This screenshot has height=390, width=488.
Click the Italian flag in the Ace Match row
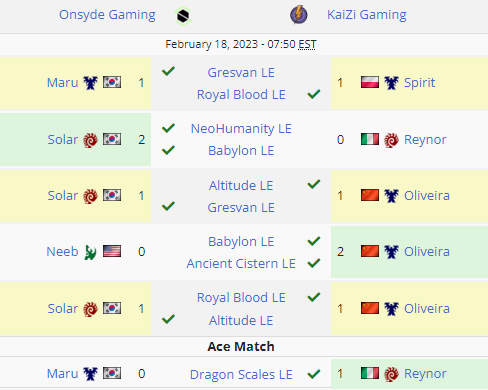pyautogui.click(x=370, y=373)
